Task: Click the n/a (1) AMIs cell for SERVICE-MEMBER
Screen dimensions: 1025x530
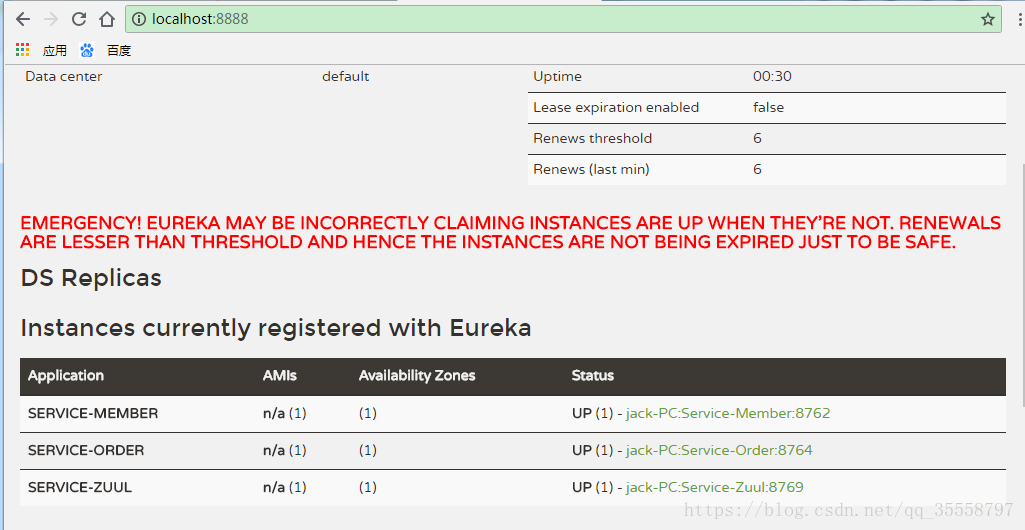Action: click(284, 413)
